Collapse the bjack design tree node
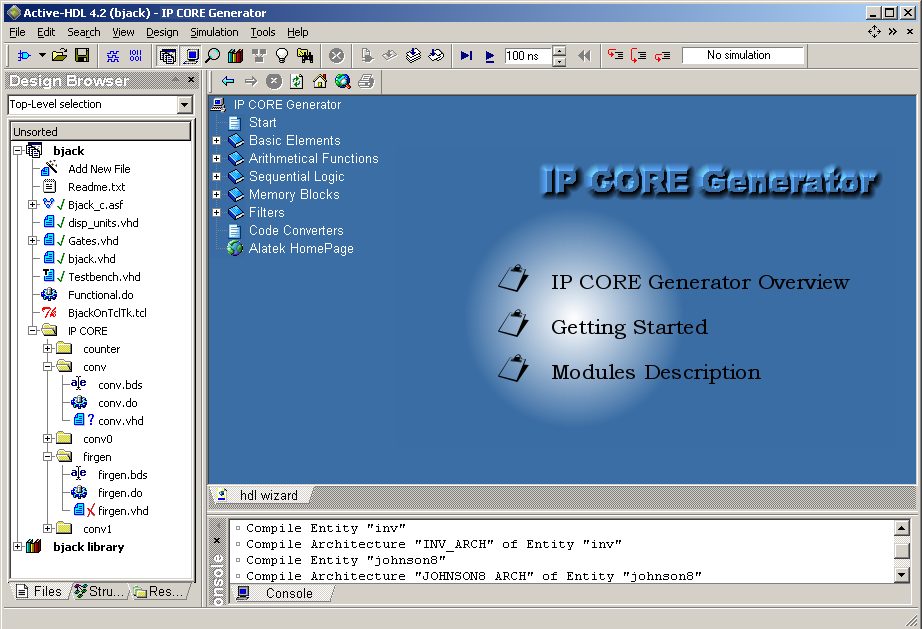 pyautogui.click(x=18, y=150)
